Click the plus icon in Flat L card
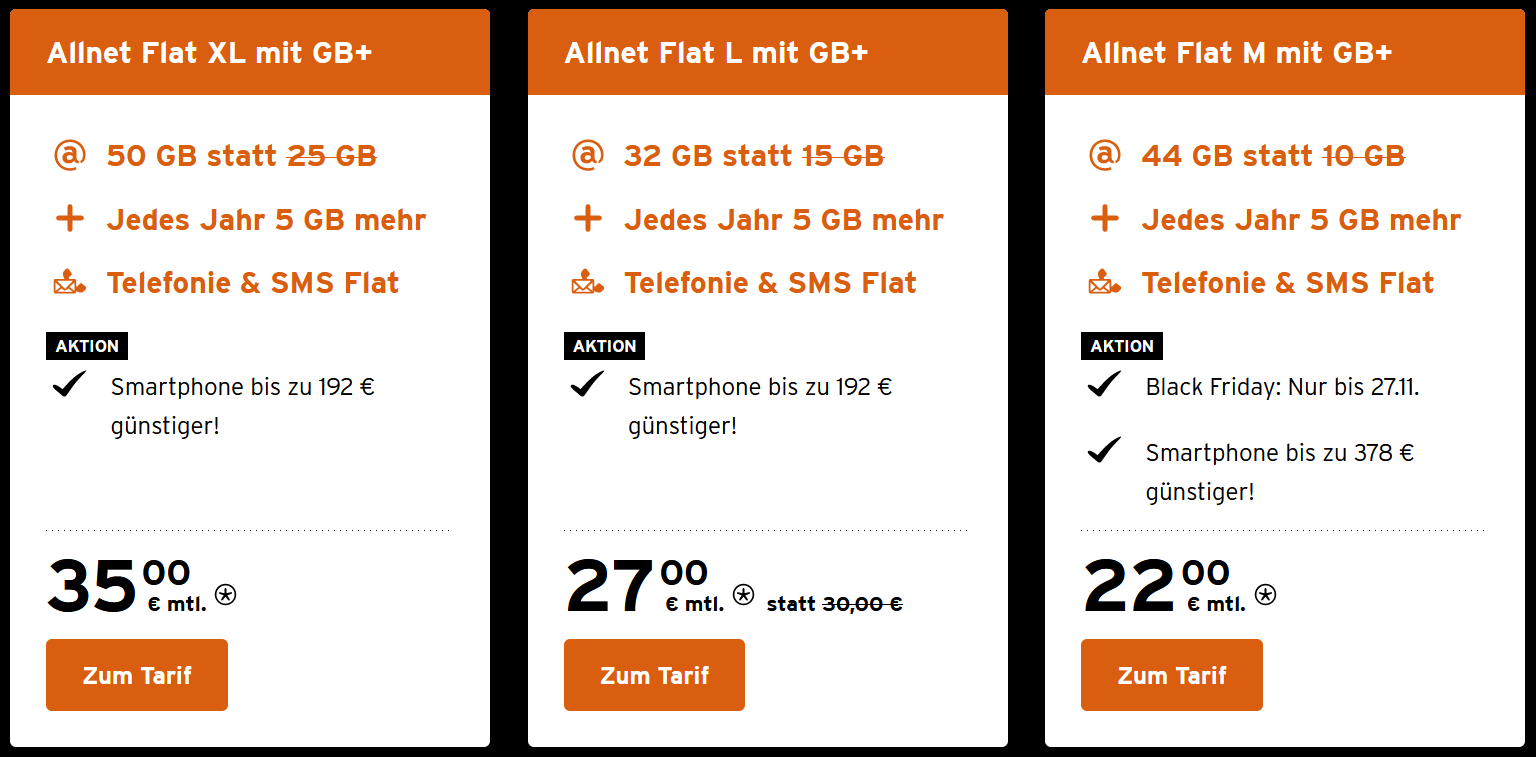 click(587, 219)
